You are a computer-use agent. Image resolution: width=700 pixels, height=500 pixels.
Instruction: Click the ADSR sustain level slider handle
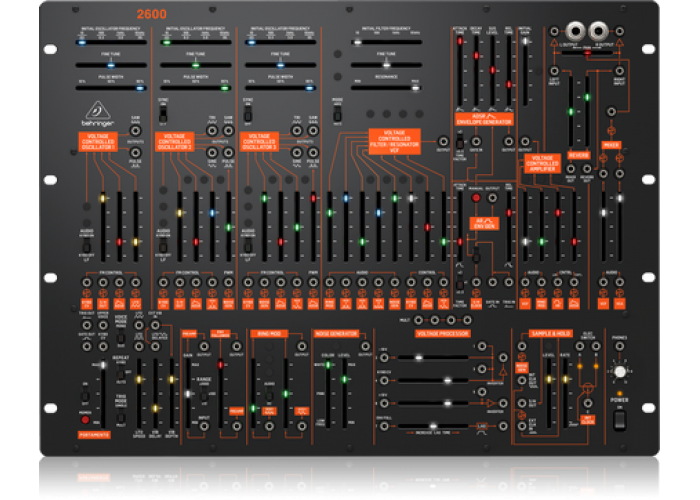click(492, 70)
